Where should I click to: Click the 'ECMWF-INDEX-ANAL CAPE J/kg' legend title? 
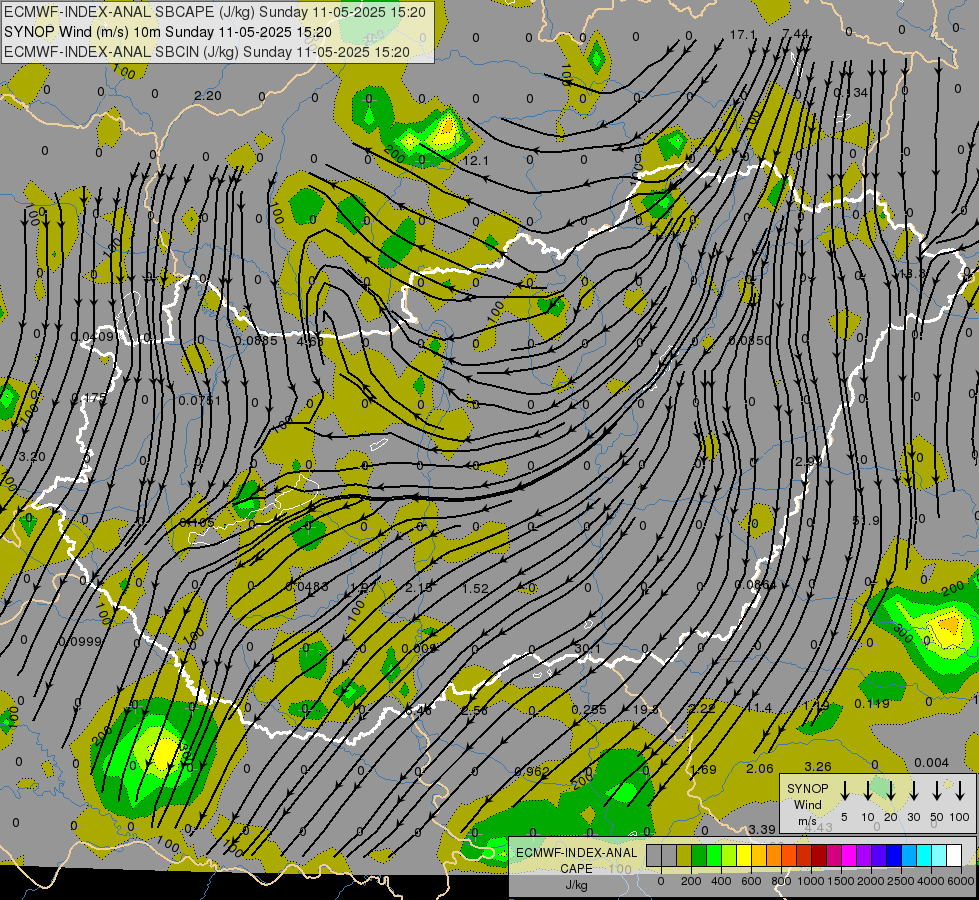tap(576, 868)
